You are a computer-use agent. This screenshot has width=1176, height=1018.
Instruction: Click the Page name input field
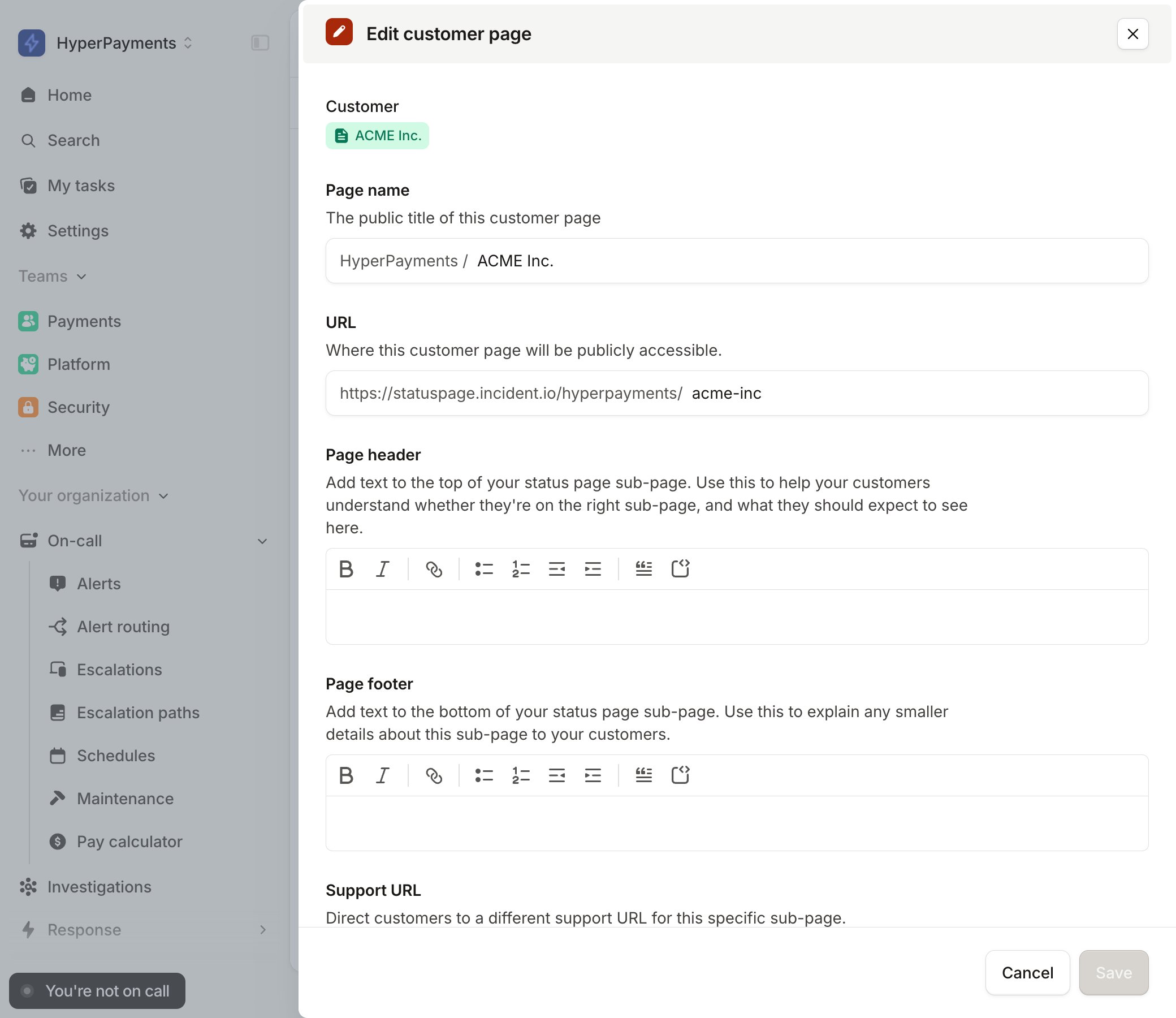click(737, 261)
